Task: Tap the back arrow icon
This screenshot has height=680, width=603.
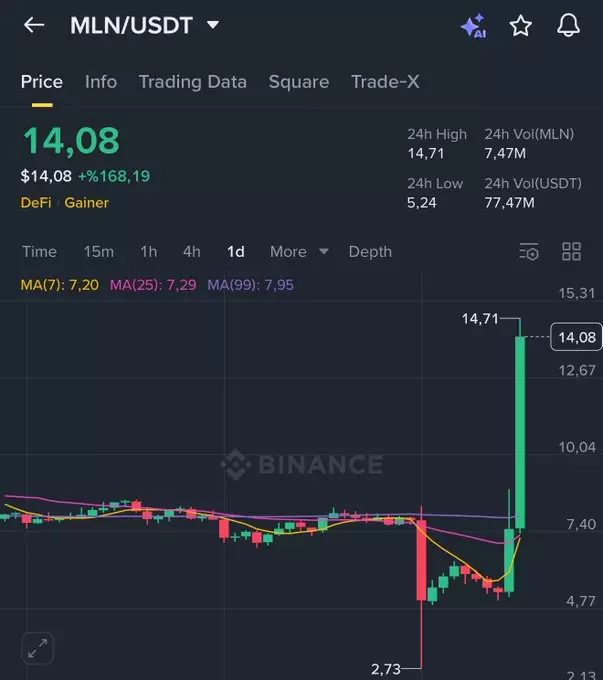Action: (x=34, y=25)
